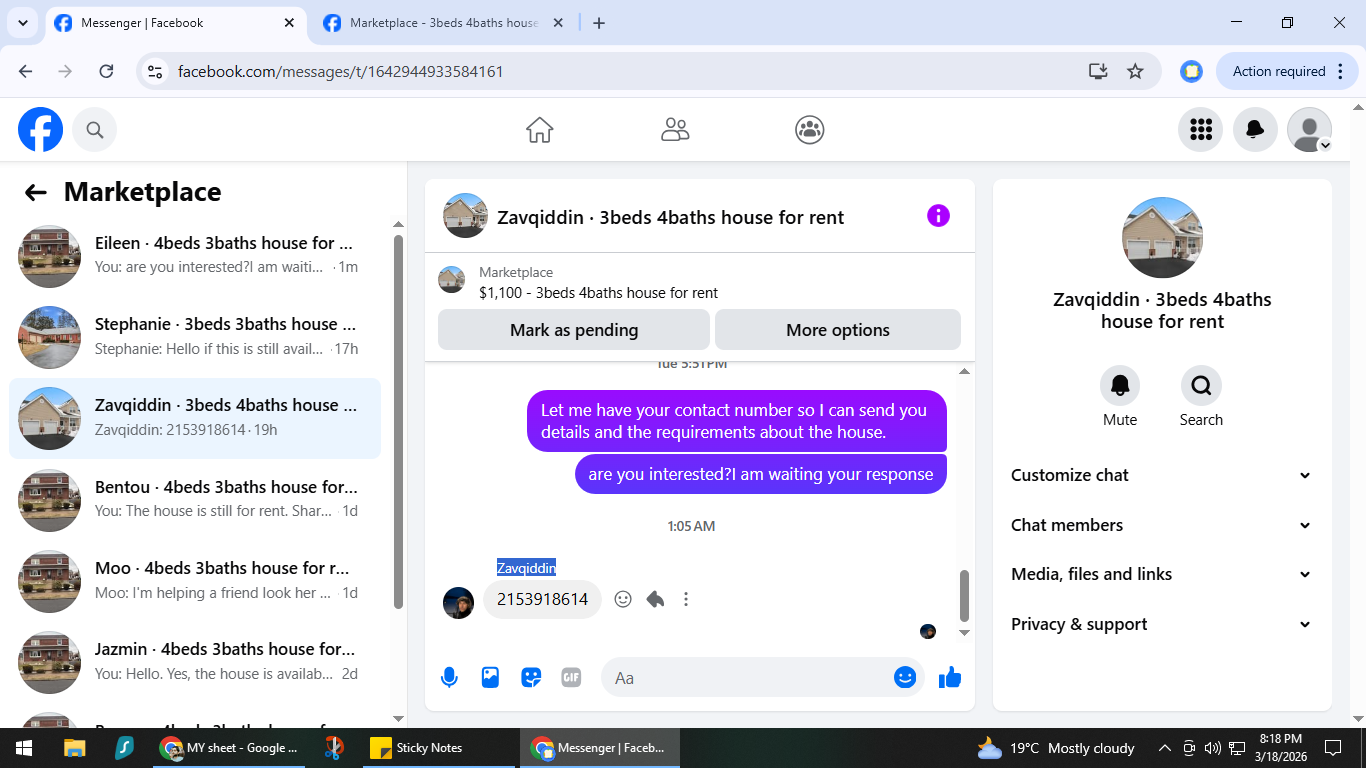Image resolution: width=1366 pixels, height=768 pixels.
Task: Open more options for message 2153918614
Action: tap(686, 599)
